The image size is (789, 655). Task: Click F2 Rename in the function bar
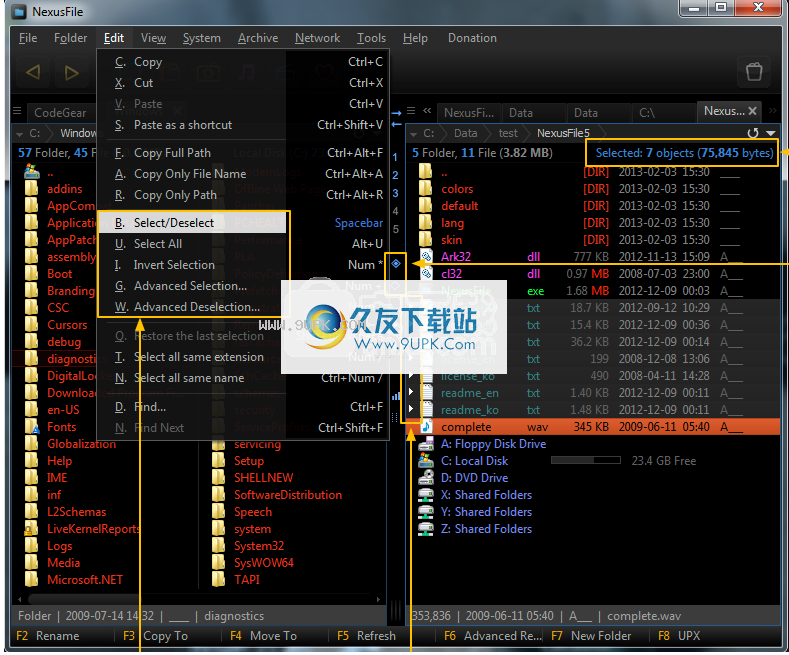click(48, 636)
